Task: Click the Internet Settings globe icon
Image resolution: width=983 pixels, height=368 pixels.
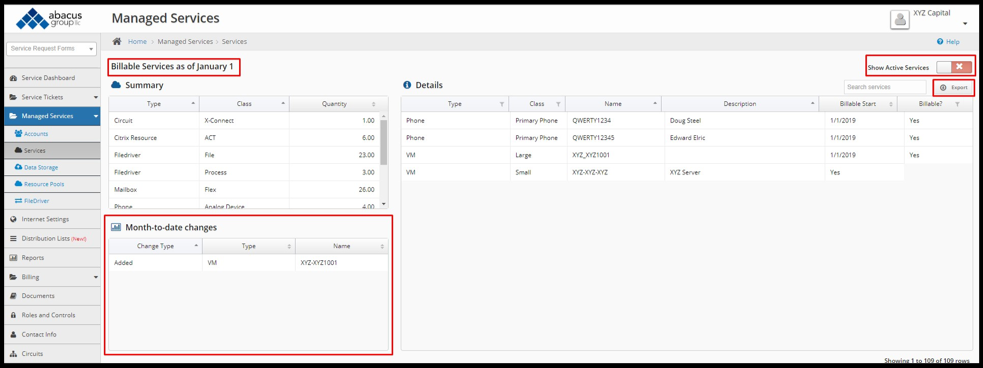Action: (x=13, y=219)
